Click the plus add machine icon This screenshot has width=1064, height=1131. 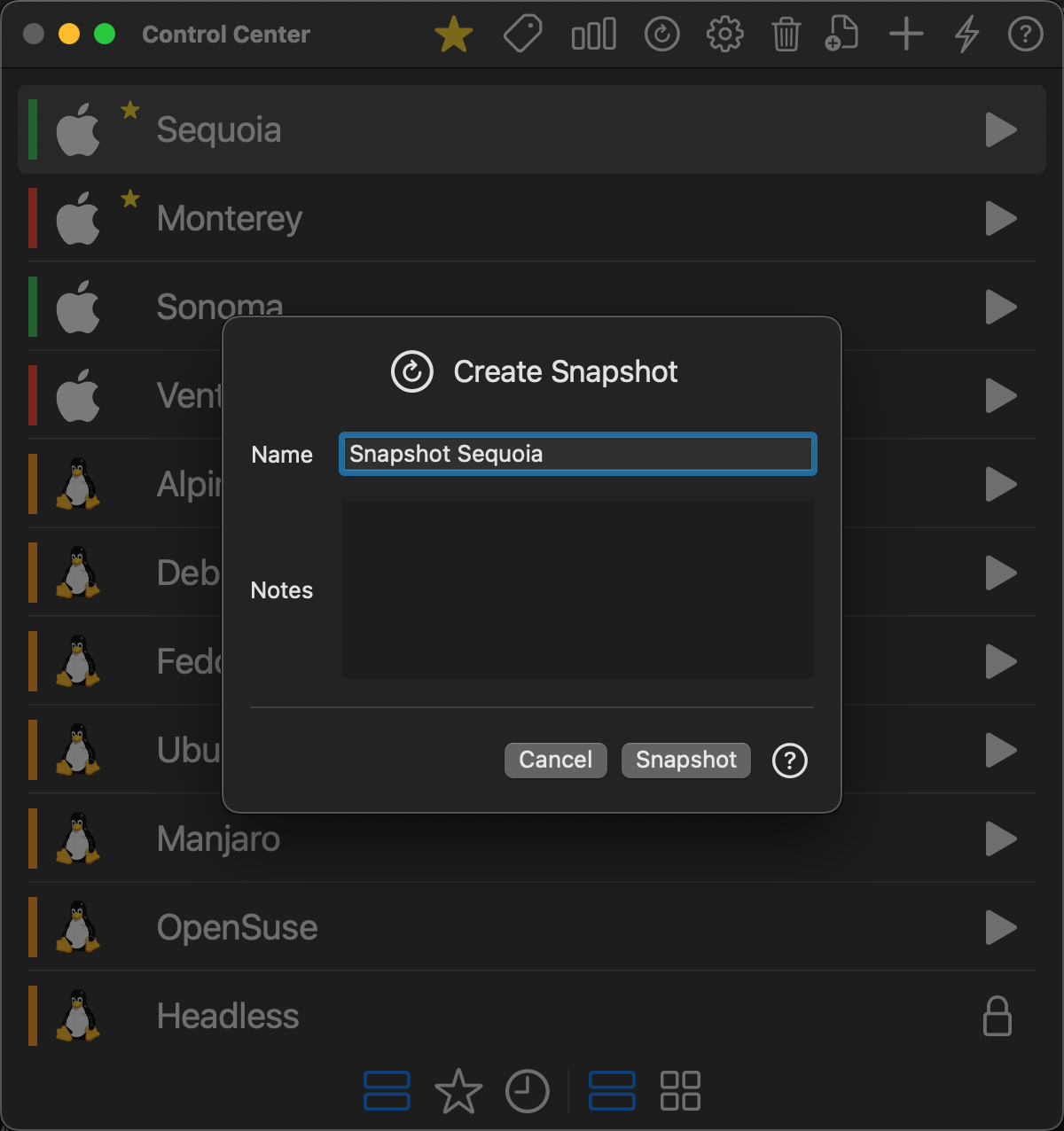906,35
